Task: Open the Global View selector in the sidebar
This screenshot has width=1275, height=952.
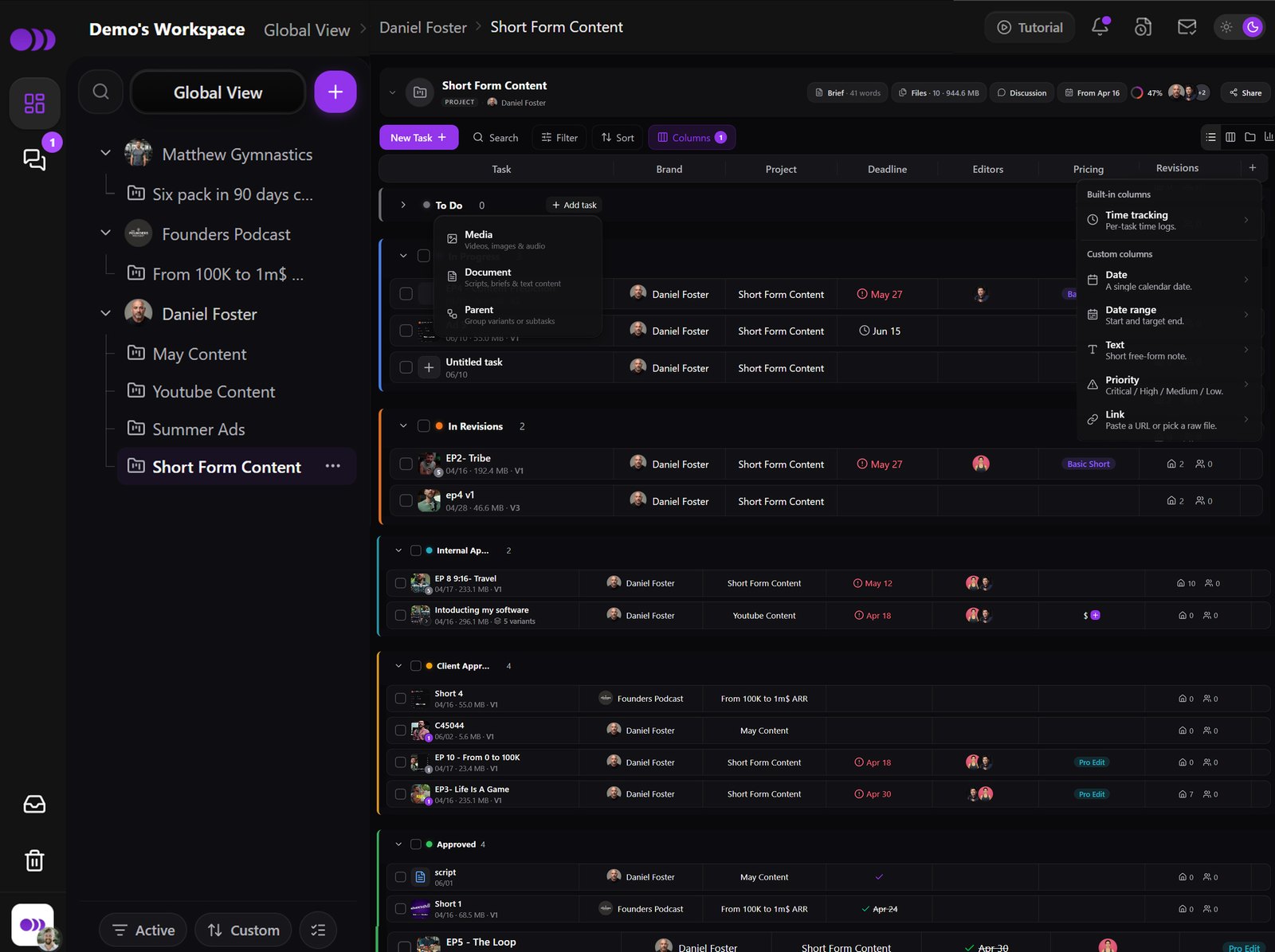Action: tap(218, 92)
